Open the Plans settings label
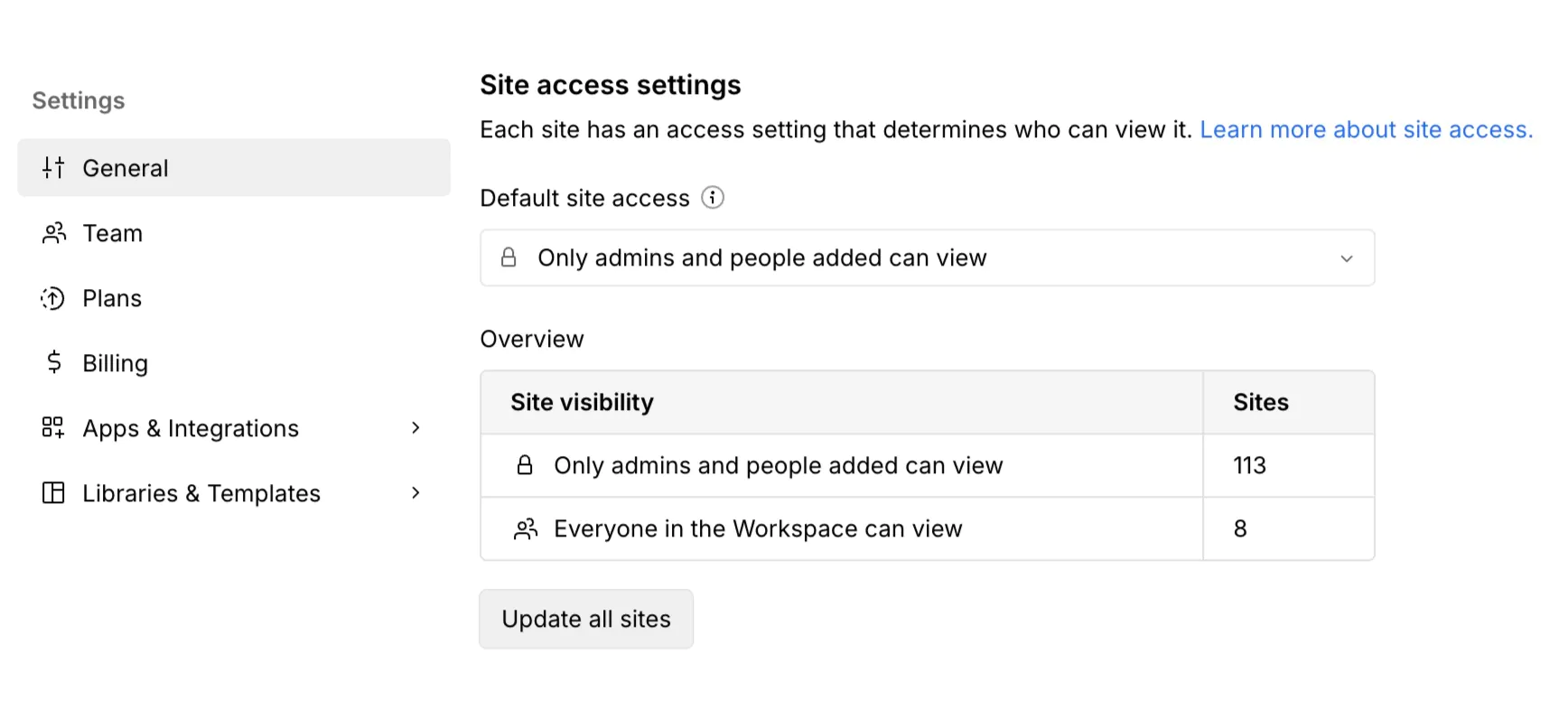 tap(112, 298)
